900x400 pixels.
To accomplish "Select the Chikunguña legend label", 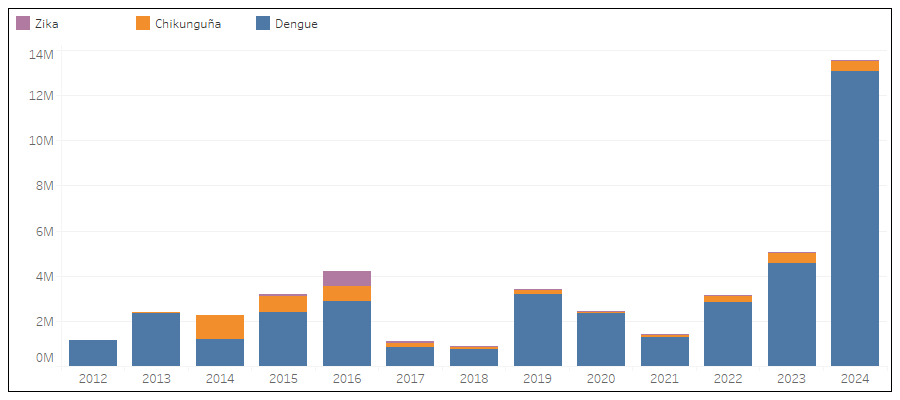I will click(x=187, y=24).
